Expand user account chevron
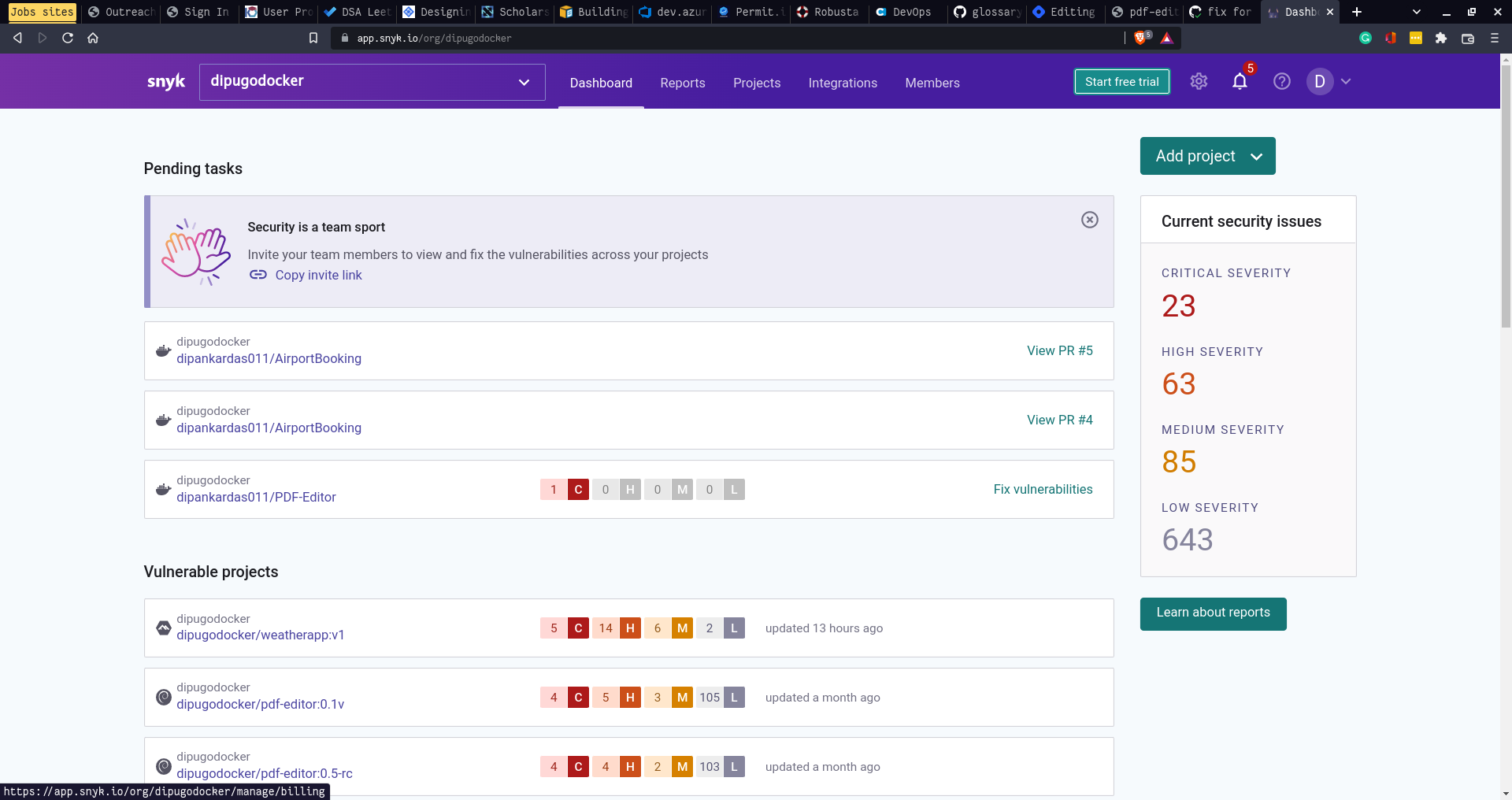This screenshot has height=800, width=1512. pyautogui.click(x=1346, y=81)
